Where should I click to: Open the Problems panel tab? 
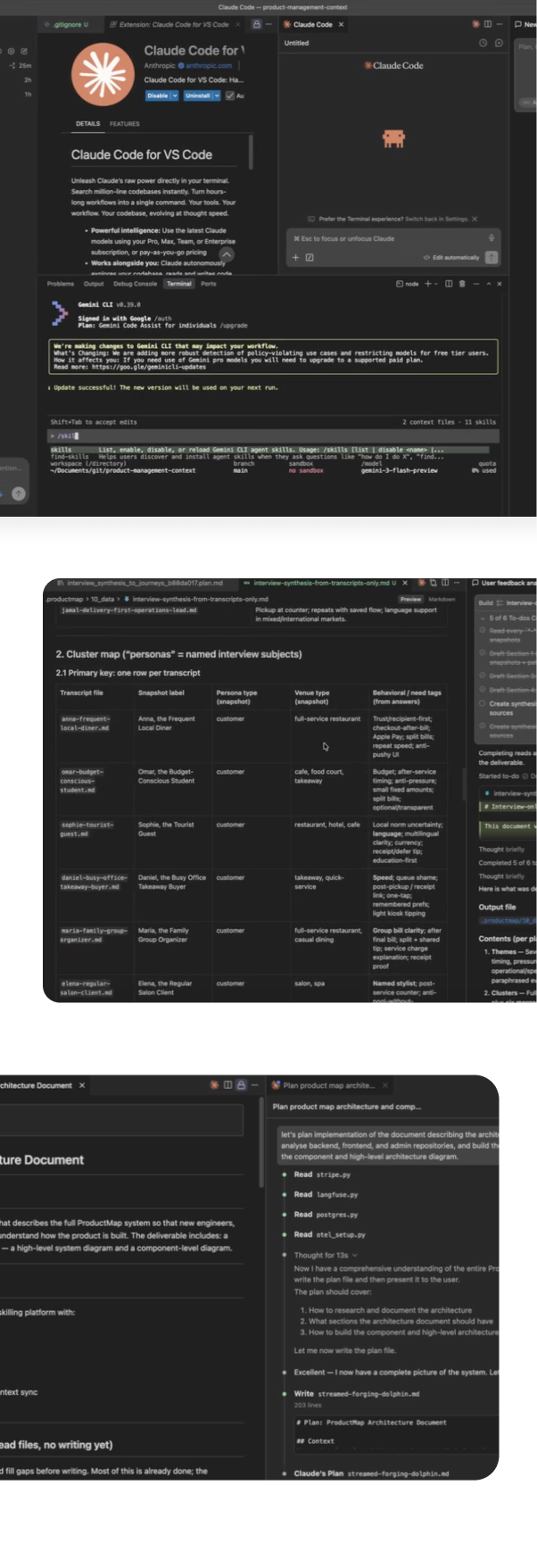pyautogui.click(x=61, y=284)
